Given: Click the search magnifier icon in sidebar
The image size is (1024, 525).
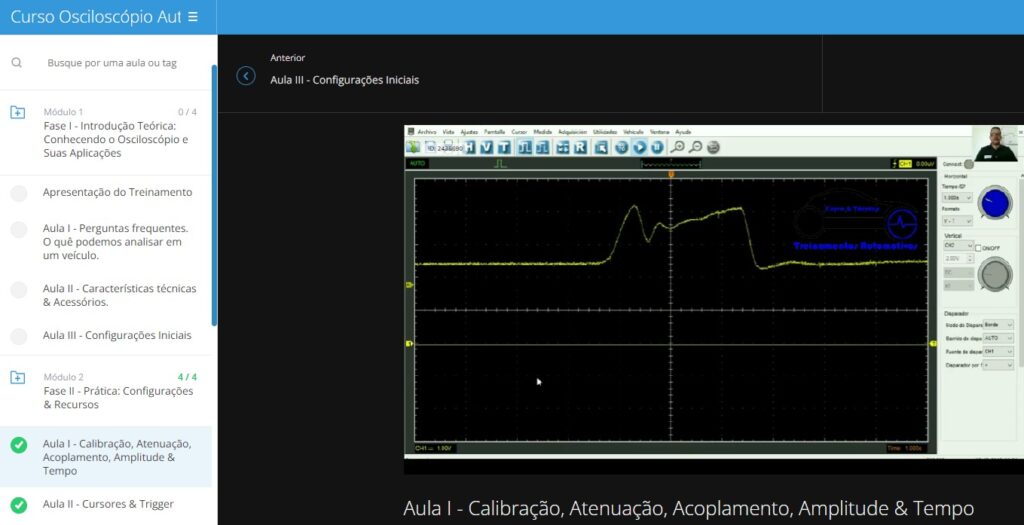Looking at the screenshot, I should click(x=17, y=62).
